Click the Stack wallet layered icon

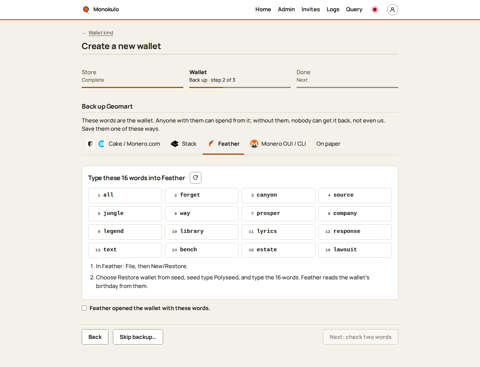[175, 144]
